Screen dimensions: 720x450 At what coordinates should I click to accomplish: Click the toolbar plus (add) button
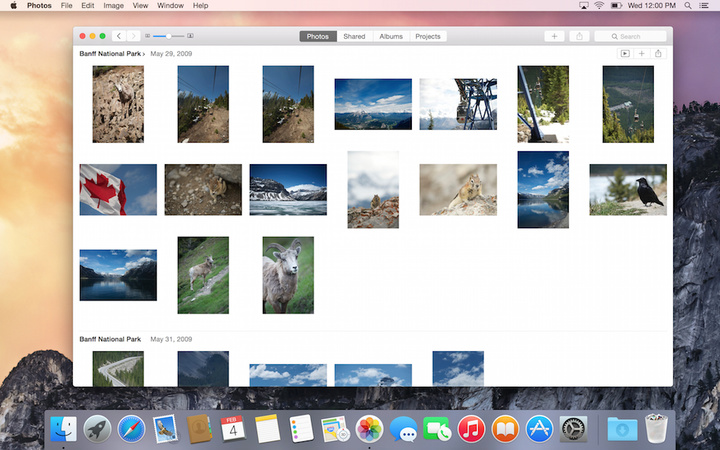[x=554, y=36]
